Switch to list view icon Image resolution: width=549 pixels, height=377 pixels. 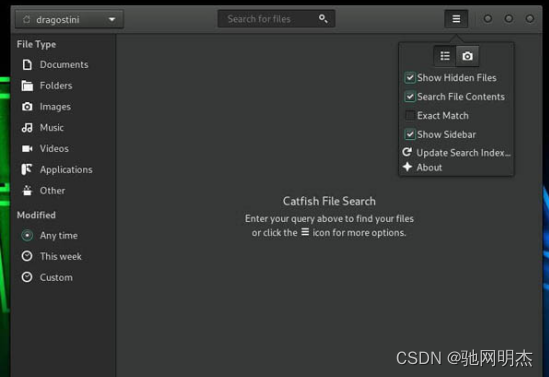pyautogui.click(x=445, y=56)
